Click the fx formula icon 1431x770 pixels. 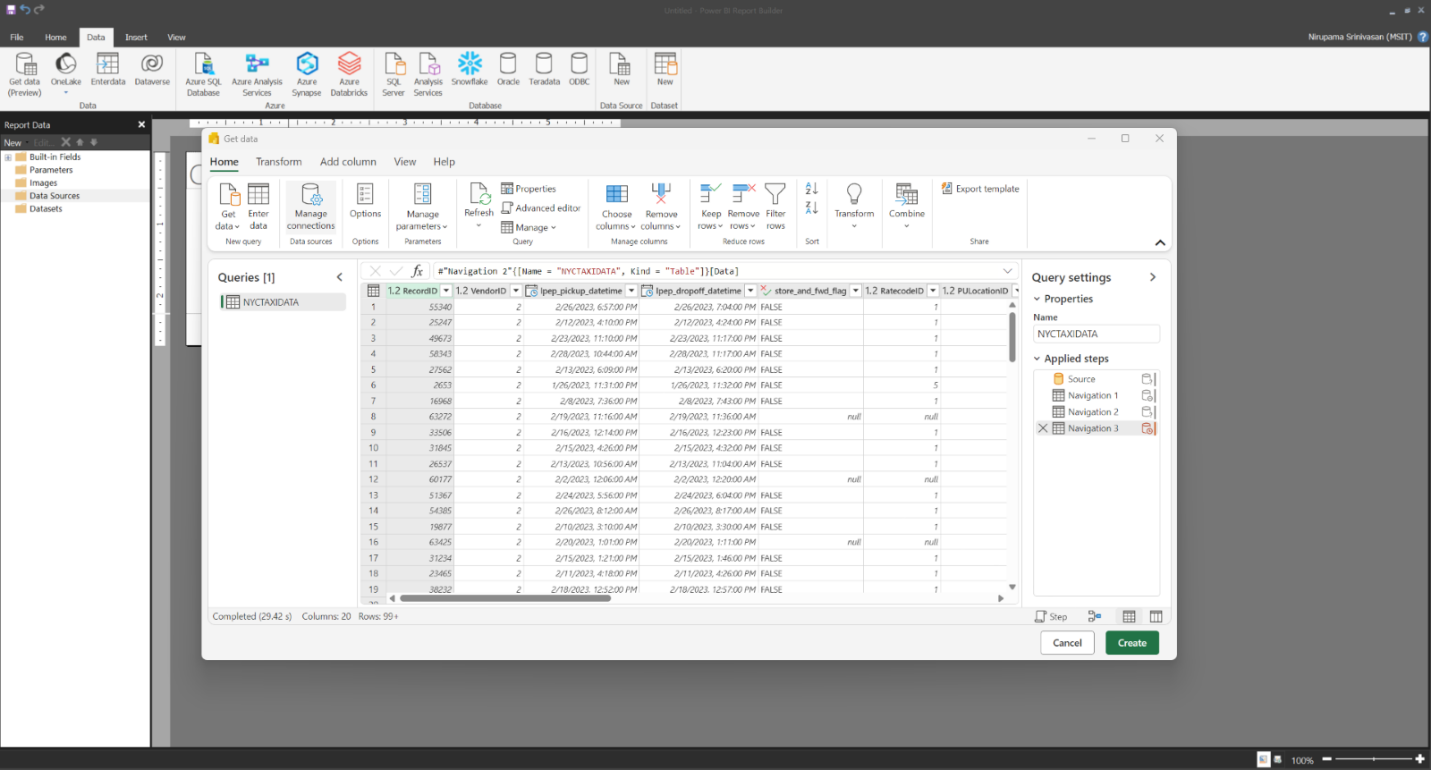pyautogui.click(x=418, y=271)
